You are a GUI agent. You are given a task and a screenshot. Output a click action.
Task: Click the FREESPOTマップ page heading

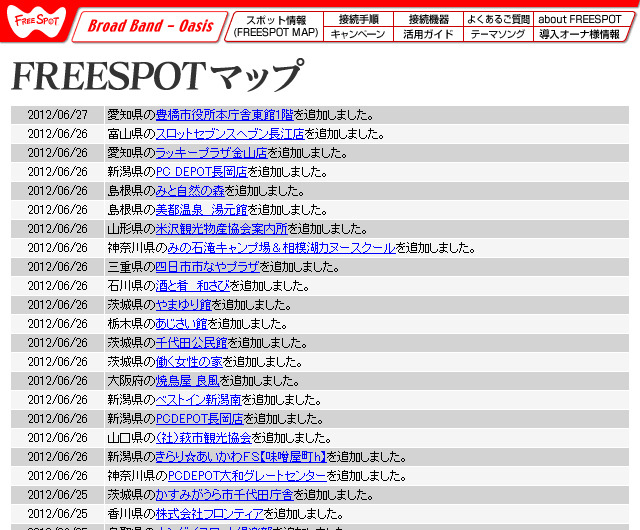pyautogui.click(x=158, y=76)
